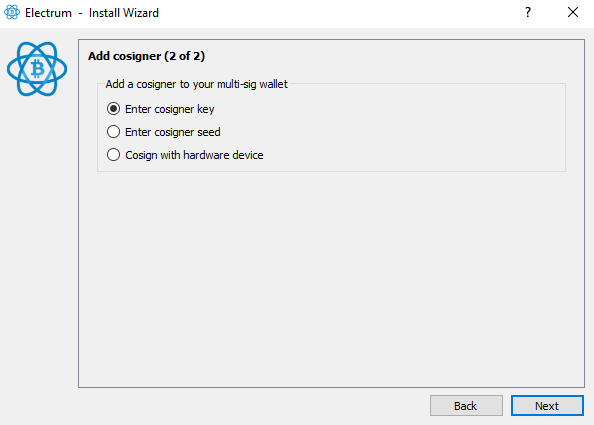This screenshot has width=594, height=425.
Task: Proceed with the Next button
Action: coord(547,406)
